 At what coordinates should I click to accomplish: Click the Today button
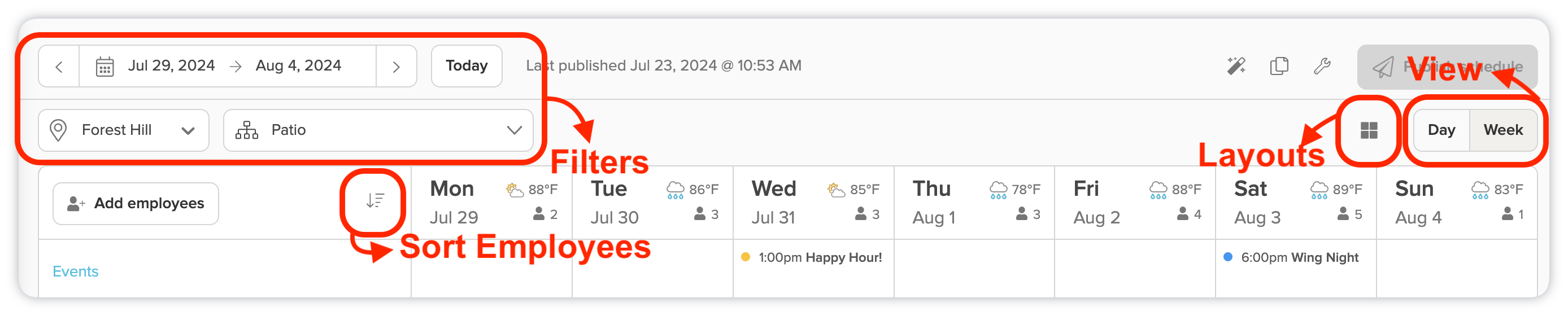[x=466, y=65]
